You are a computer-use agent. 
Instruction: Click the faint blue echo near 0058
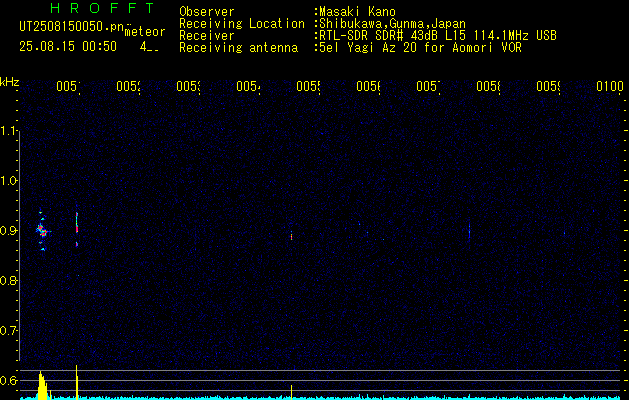(x=469, y=231)
